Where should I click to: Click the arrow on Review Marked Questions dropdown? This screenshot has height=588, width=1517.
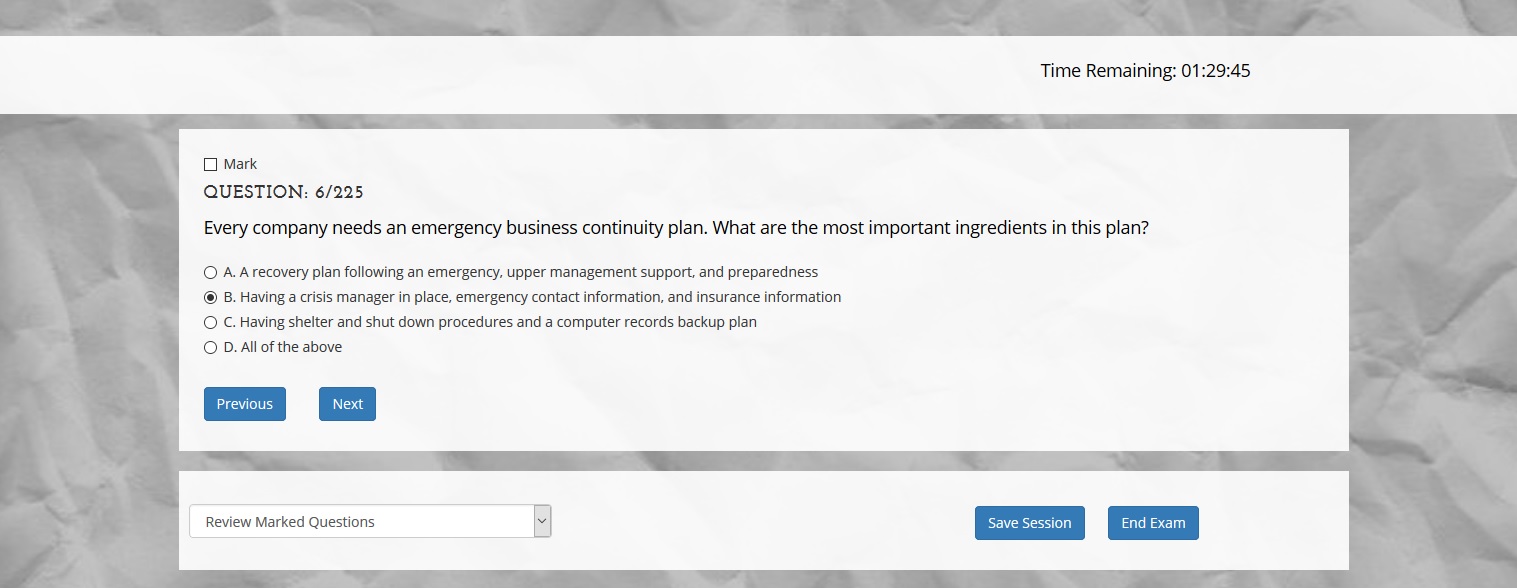click(542, 521)
